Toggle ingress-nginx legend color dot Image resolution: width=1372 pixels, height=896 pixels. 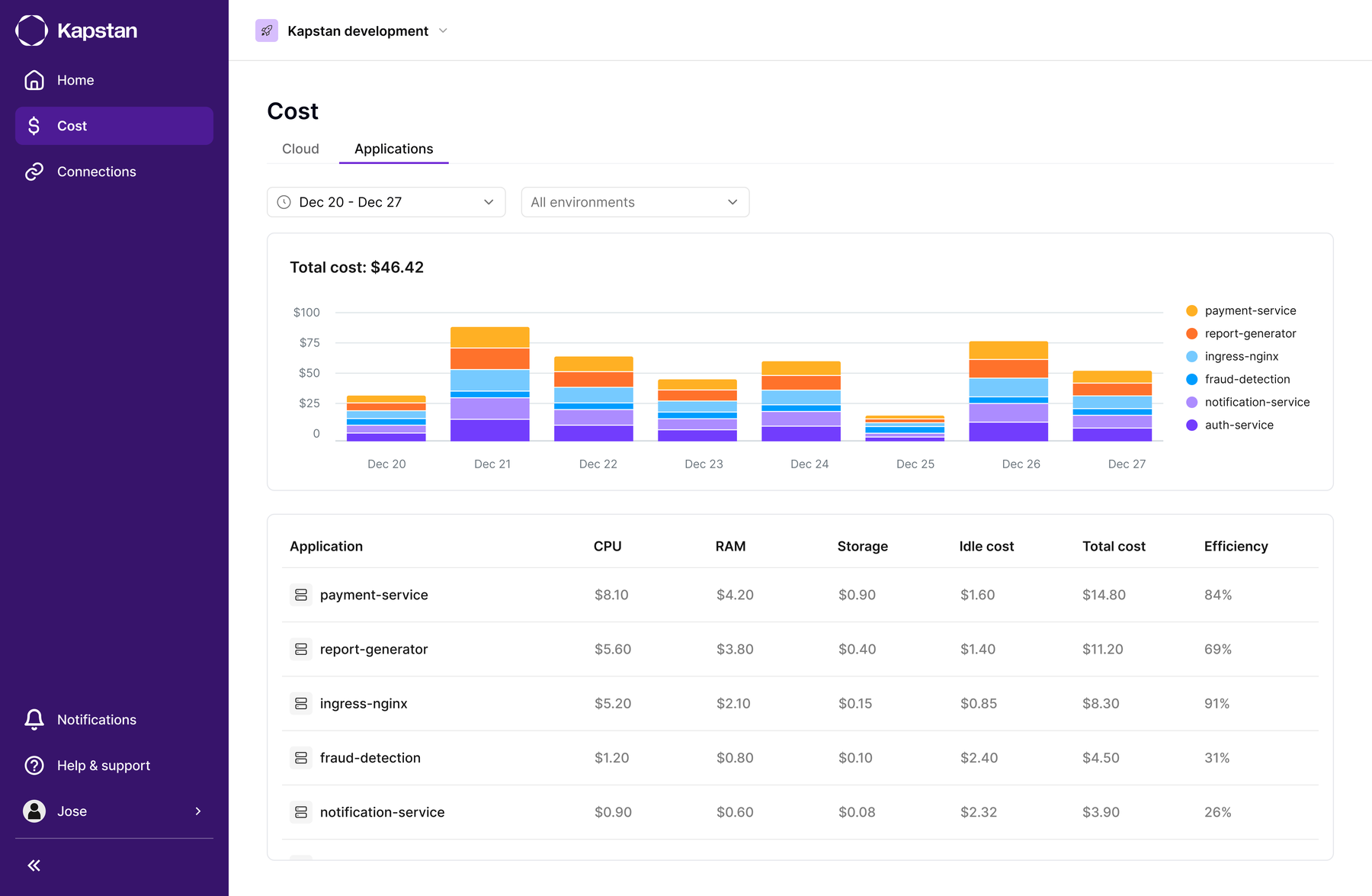point(1192,356)
